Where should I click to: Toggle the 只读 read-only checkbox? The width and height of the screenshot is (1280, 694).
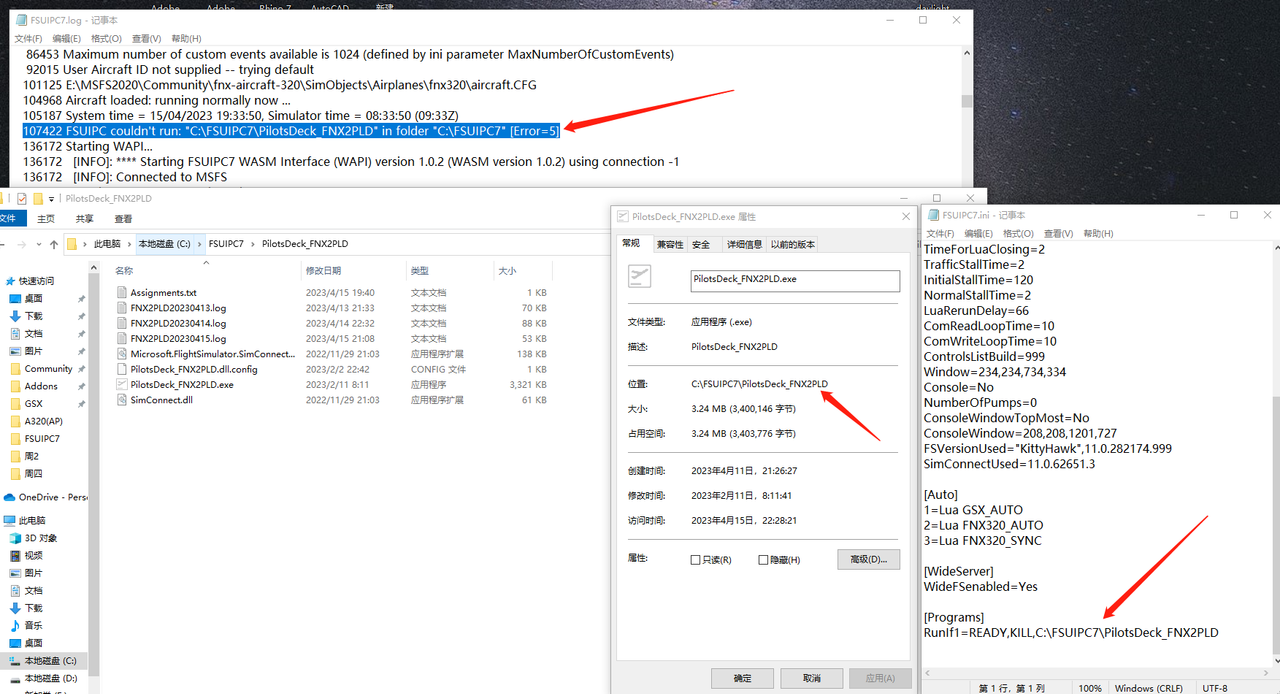[696, 560]
